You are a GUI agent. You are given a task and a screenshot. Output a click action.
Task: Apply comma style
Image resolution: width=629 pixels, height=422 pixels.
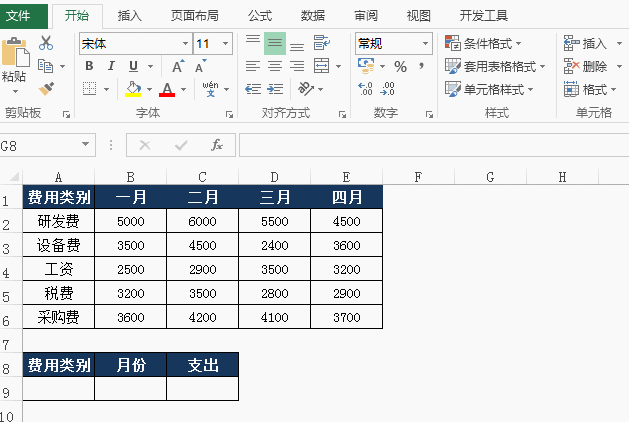pos(421,66)
